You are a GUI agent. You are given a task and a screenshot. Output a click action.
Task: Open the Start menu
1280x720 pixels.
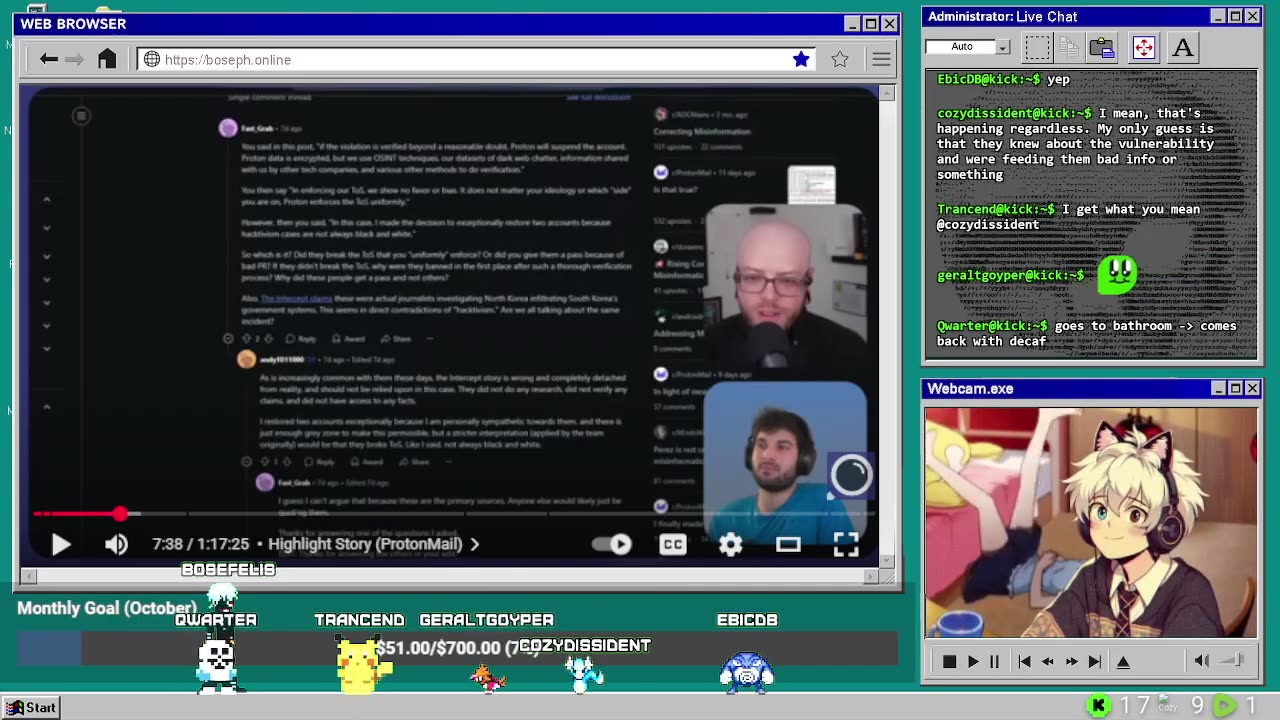pyautogui.click(x=30, y=707)
